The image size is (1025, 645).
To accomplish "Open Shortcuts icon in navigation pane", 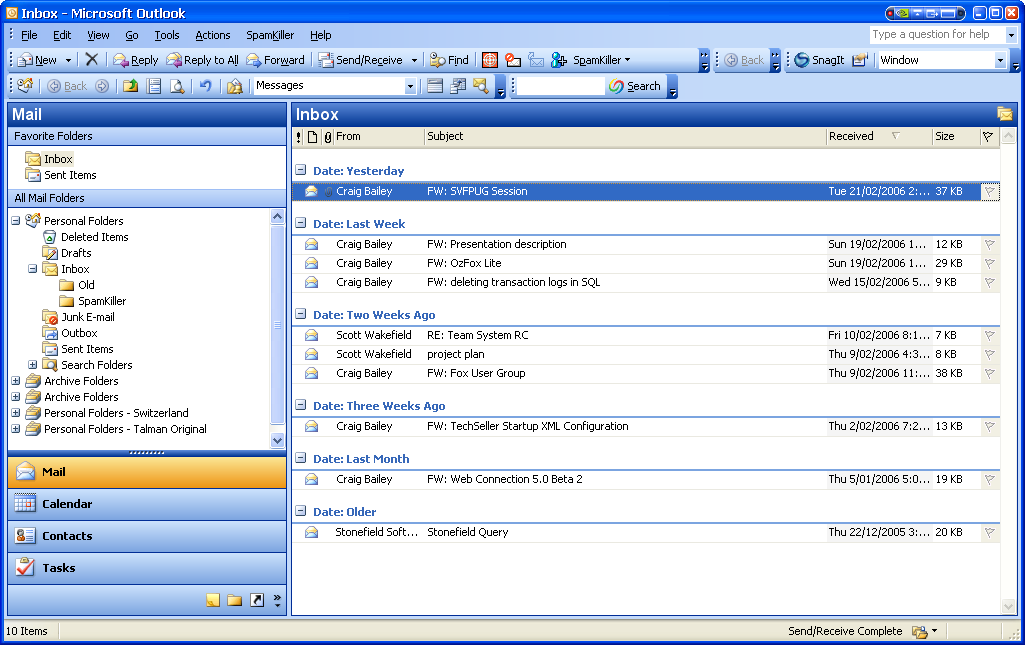I will click(x=256, y=600).
